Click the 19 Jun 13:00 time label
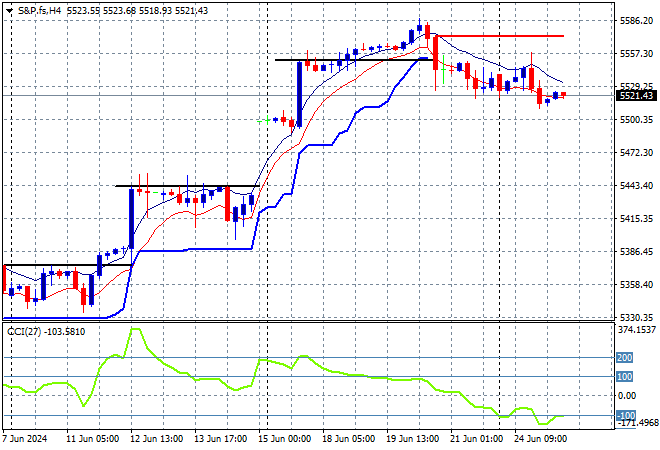The image size is (660, 450). click(412, 439)
